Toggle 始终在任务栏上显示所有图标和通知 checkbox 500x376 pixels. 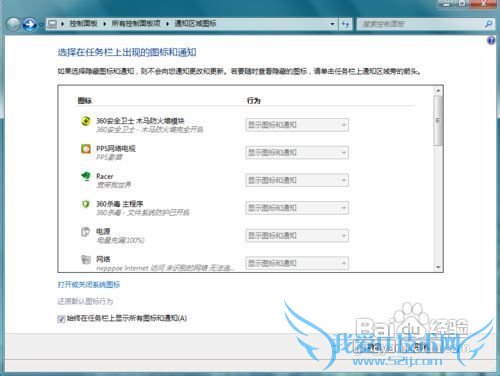pyautogui.click(x=61, y=319)
